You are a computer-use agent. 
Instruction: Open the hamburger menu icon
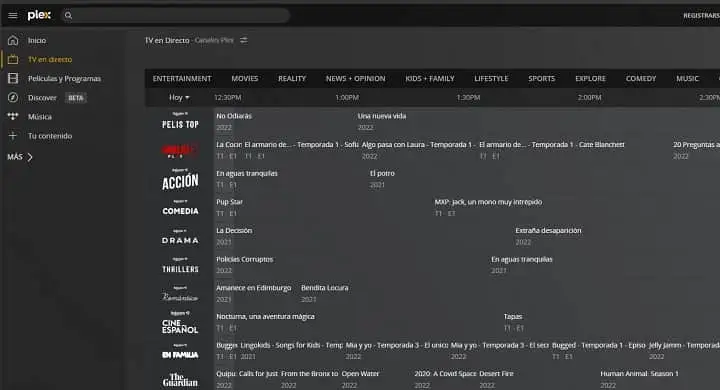[13, 16]
